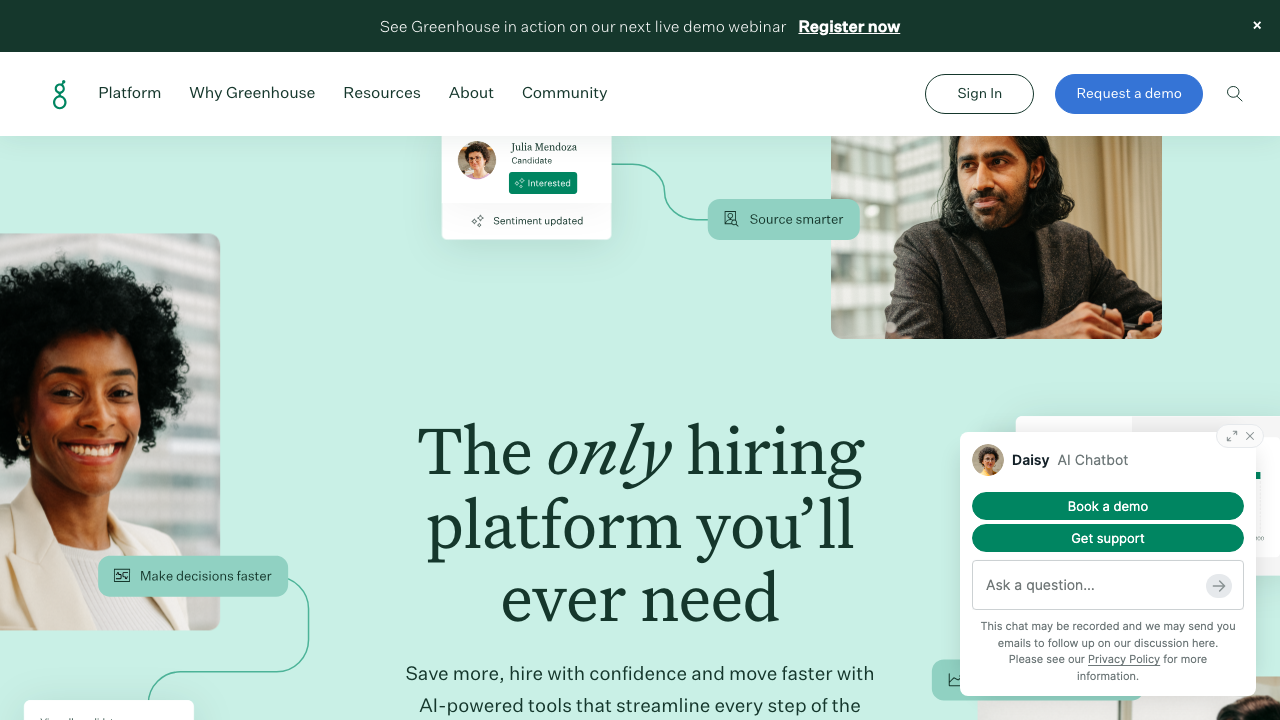Viewport: 1280px width, 720px height.
Task: Click the Make decisions faster icon
Action: (x=122, y=576)
